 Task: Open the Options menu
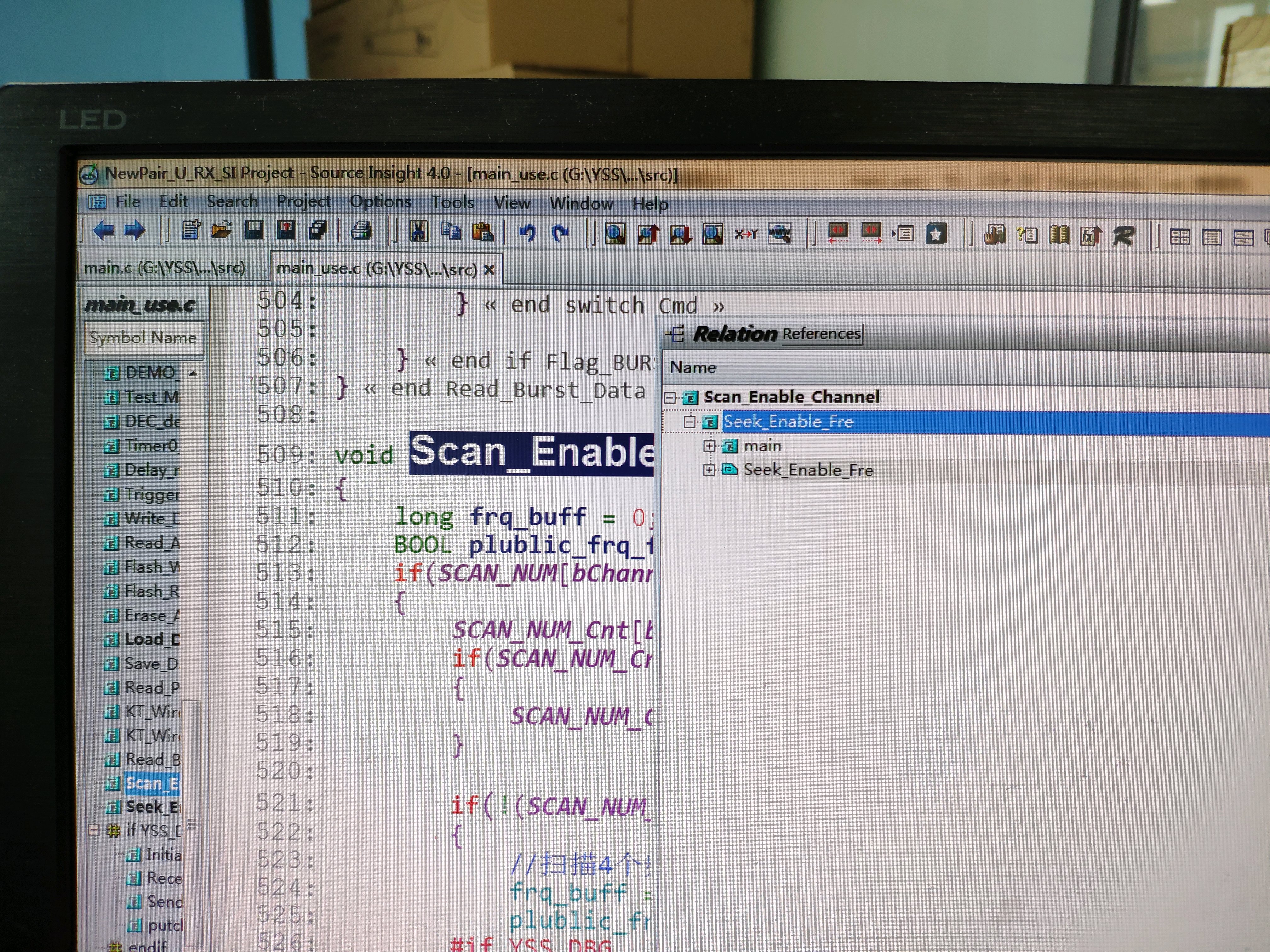(x=381, y=202)
